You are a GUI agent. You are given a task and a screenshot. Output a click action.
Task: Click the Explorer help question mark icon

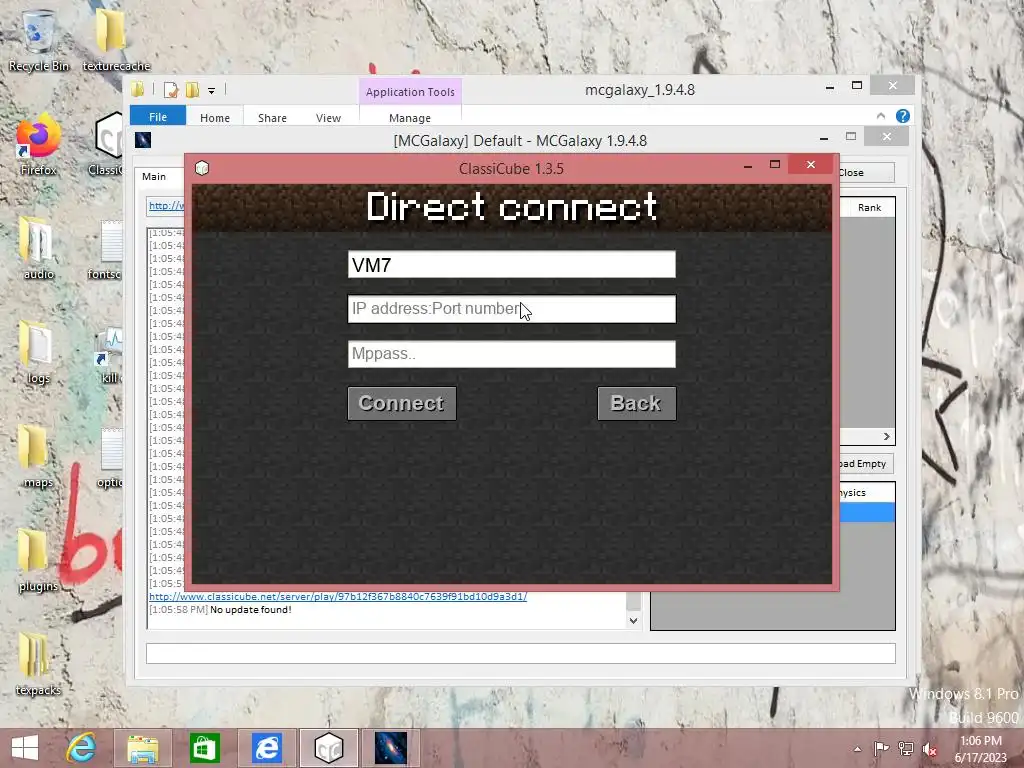tap(903, 116)
